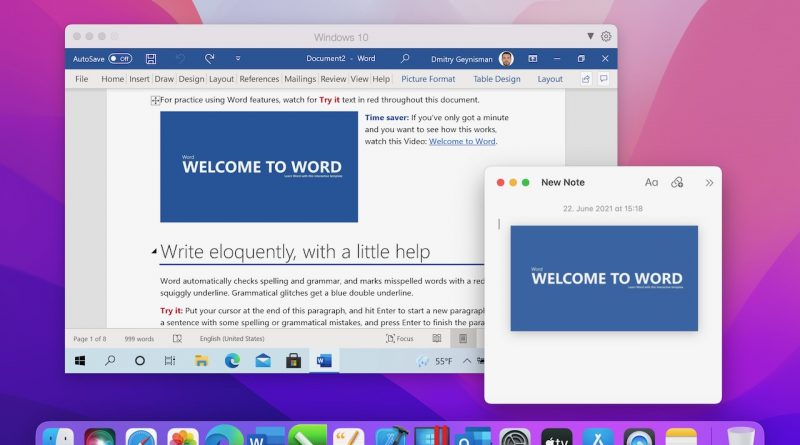Click the note date '22. June 2021 at 15:18'
This screenshot has width=800, height=445.
(603, 209)
